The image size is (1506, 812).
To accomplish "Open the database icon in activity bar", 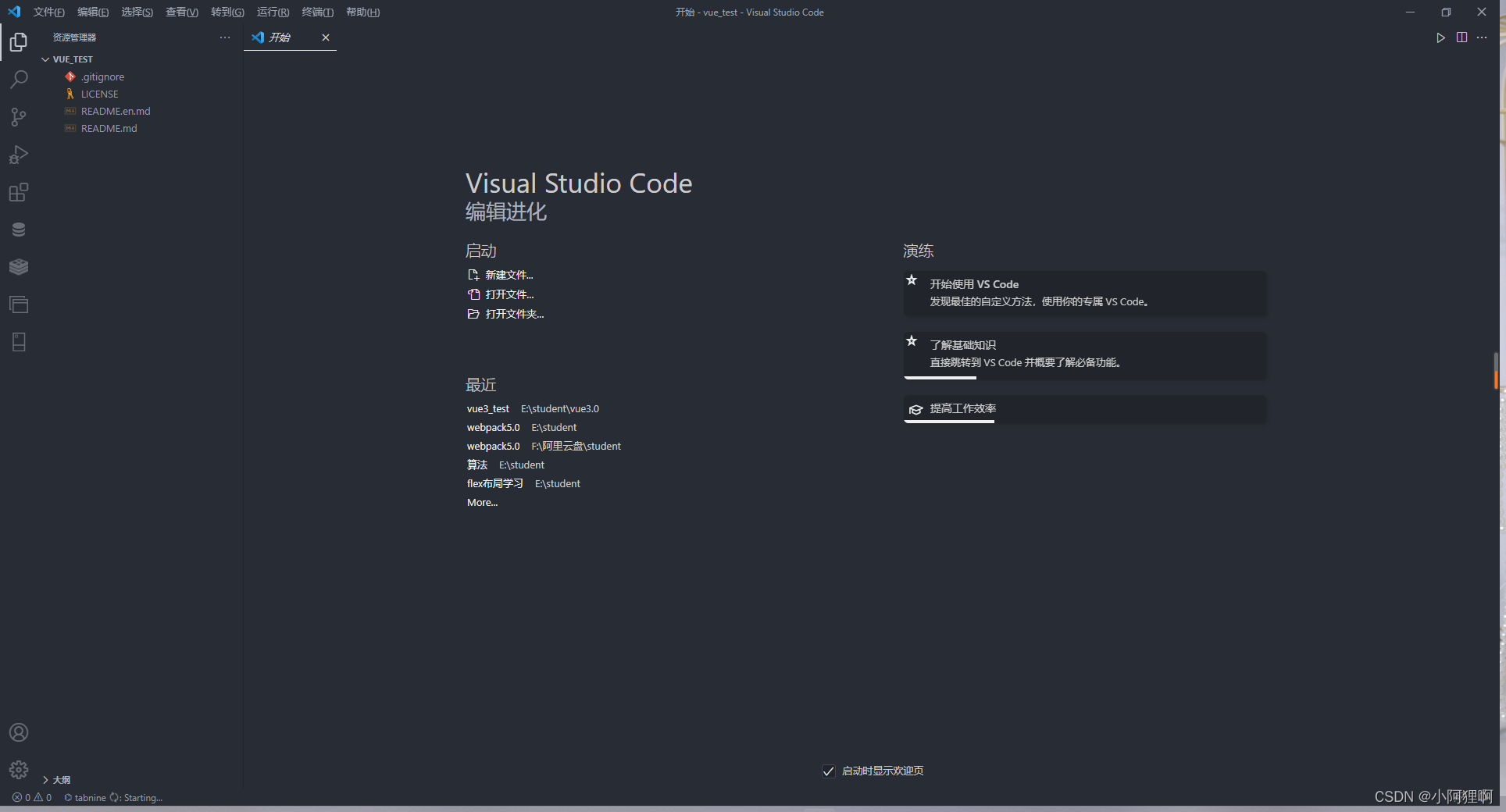I will [19, 230].
